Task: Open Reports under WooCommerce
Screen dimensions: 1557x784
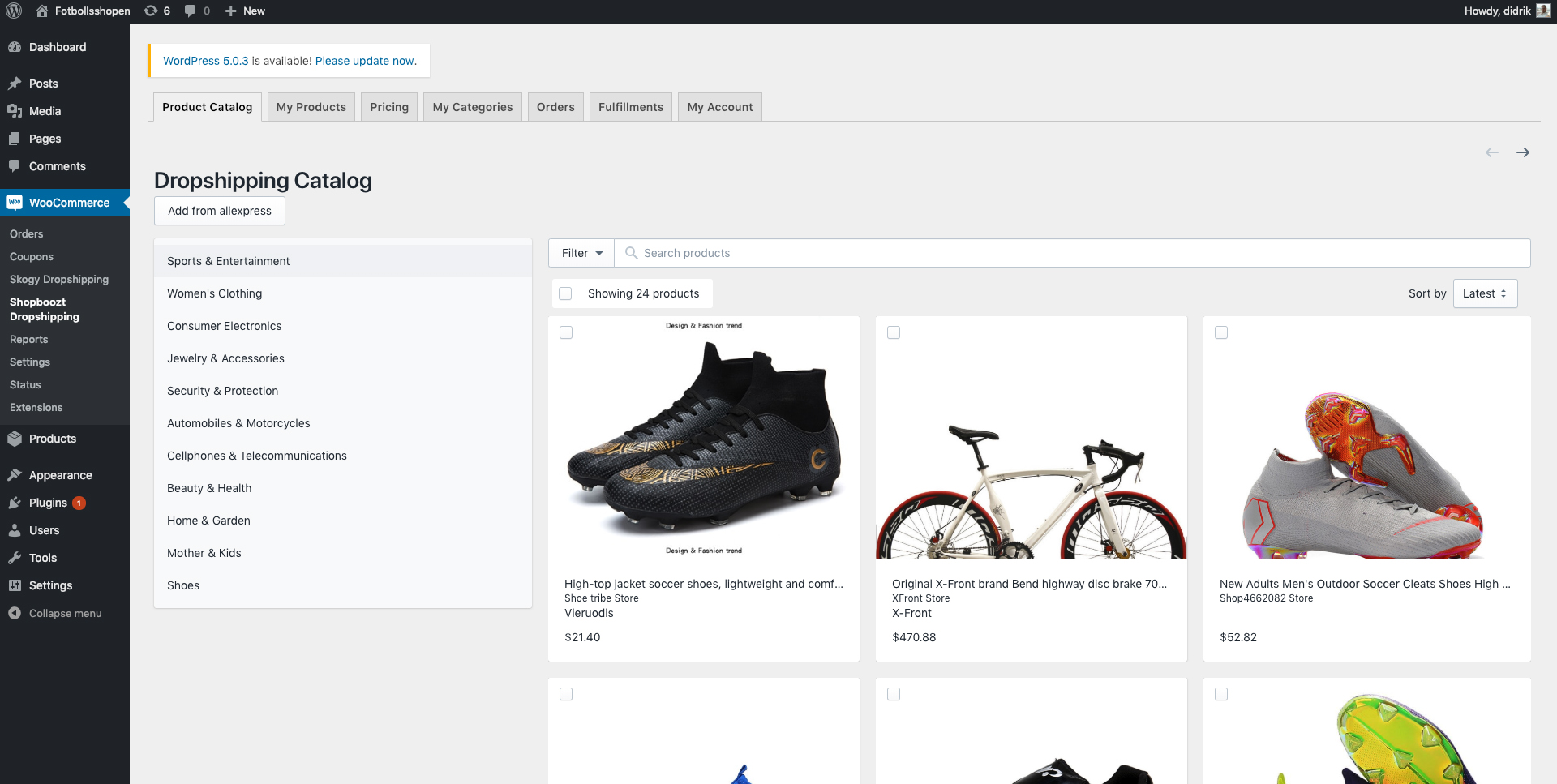Action: point(29,339)
